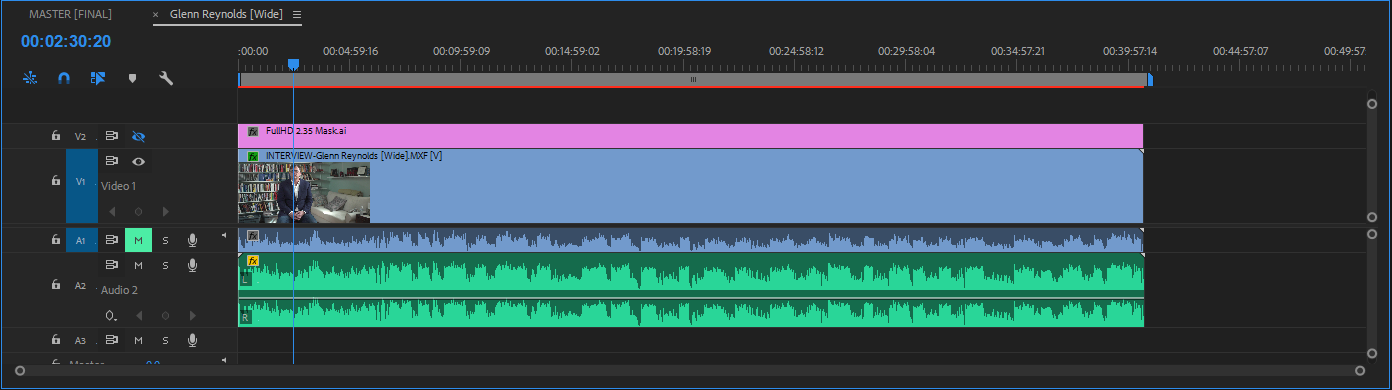Screen dimensions: 1392x390
Task: Toggle sync lock for A1
Action: pos(112,240)
